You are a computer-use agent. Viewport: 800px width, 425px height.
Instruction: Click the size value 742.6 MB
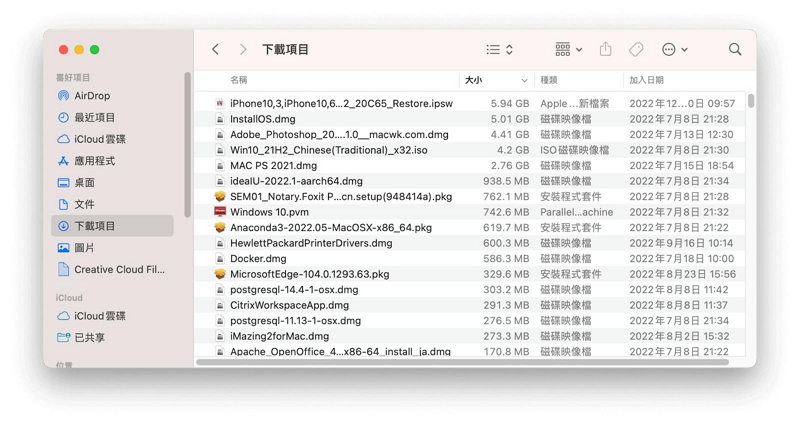pyautogui.click(x=506, y=212)
